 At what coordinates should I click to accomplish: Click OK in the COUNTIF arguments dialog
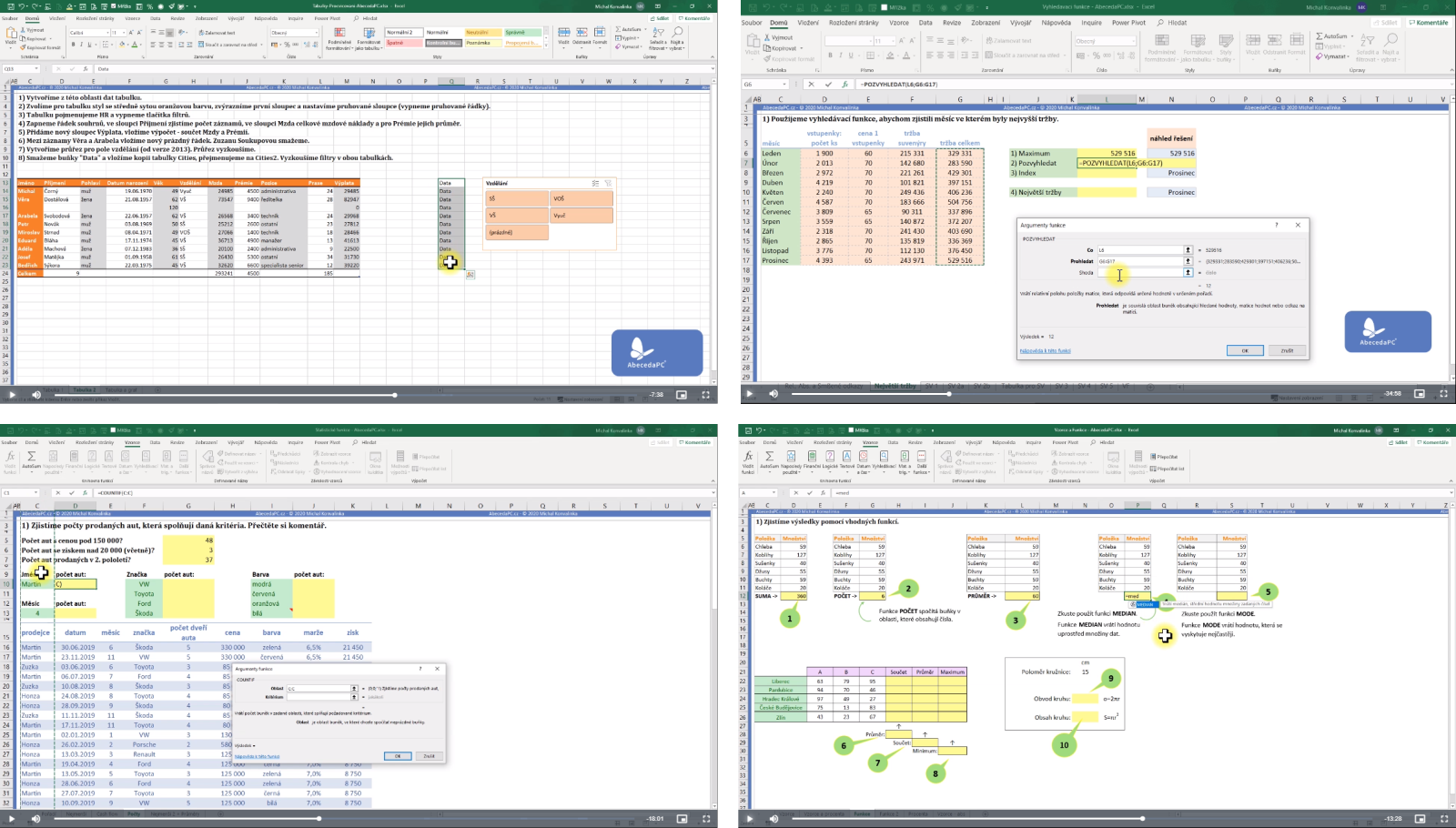click(397, 756)
